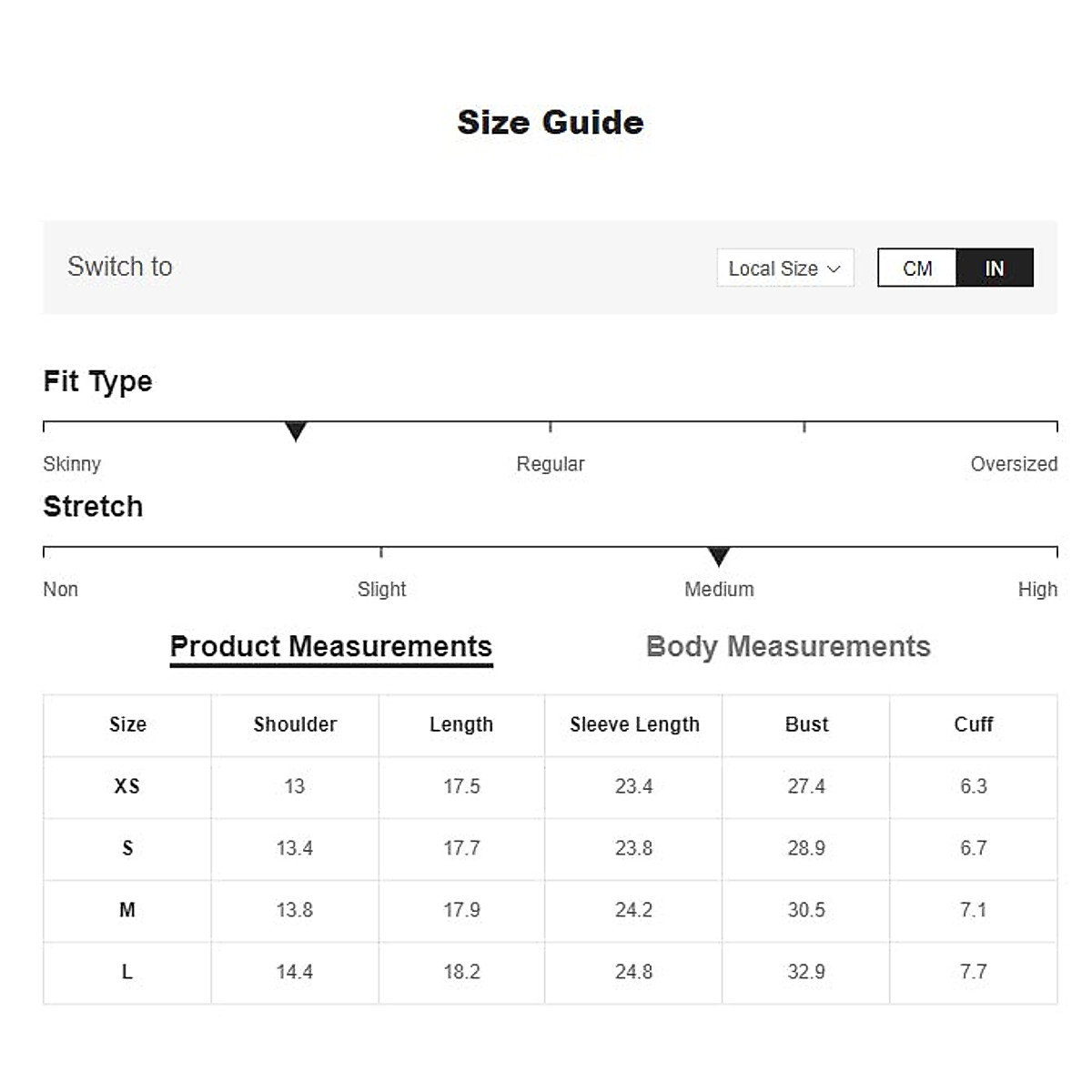Click the Fit Type slider marker
Image resolution: width=1092 pixels, height=1092 pixels.
[296, 430]
